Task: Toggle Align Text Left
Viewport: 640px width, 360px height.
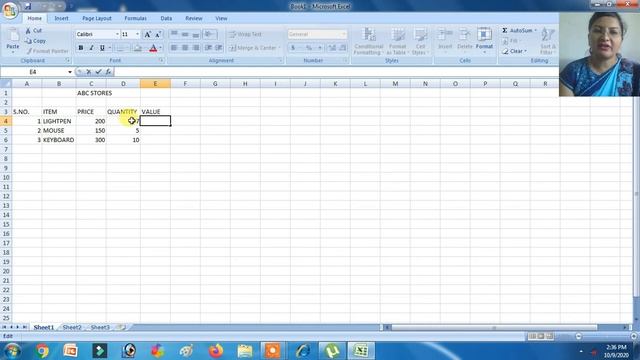Action: tap(174, 48)
